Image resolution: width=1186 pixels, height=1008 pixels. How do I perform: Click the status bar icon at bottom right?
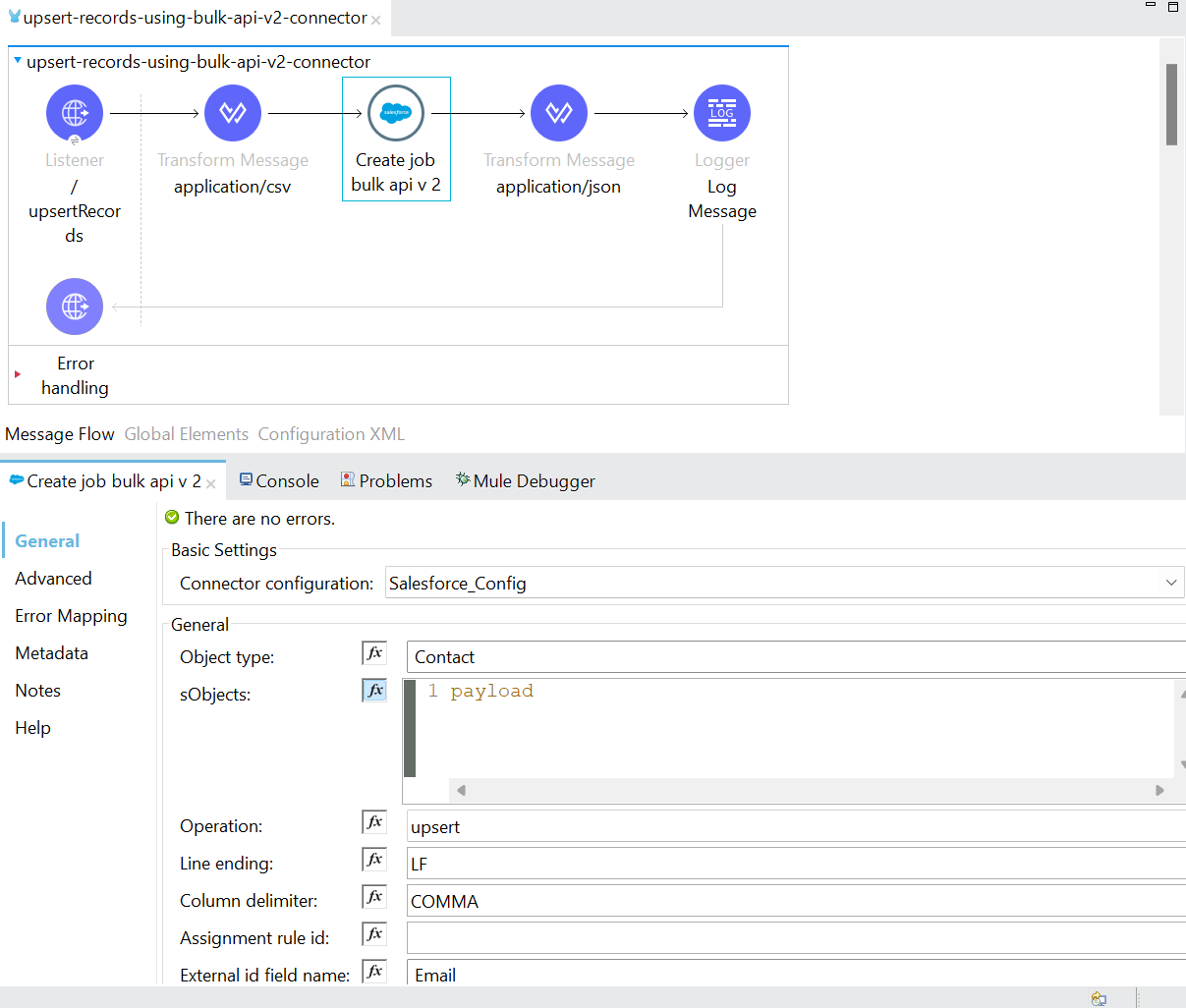coord(1099,998)
